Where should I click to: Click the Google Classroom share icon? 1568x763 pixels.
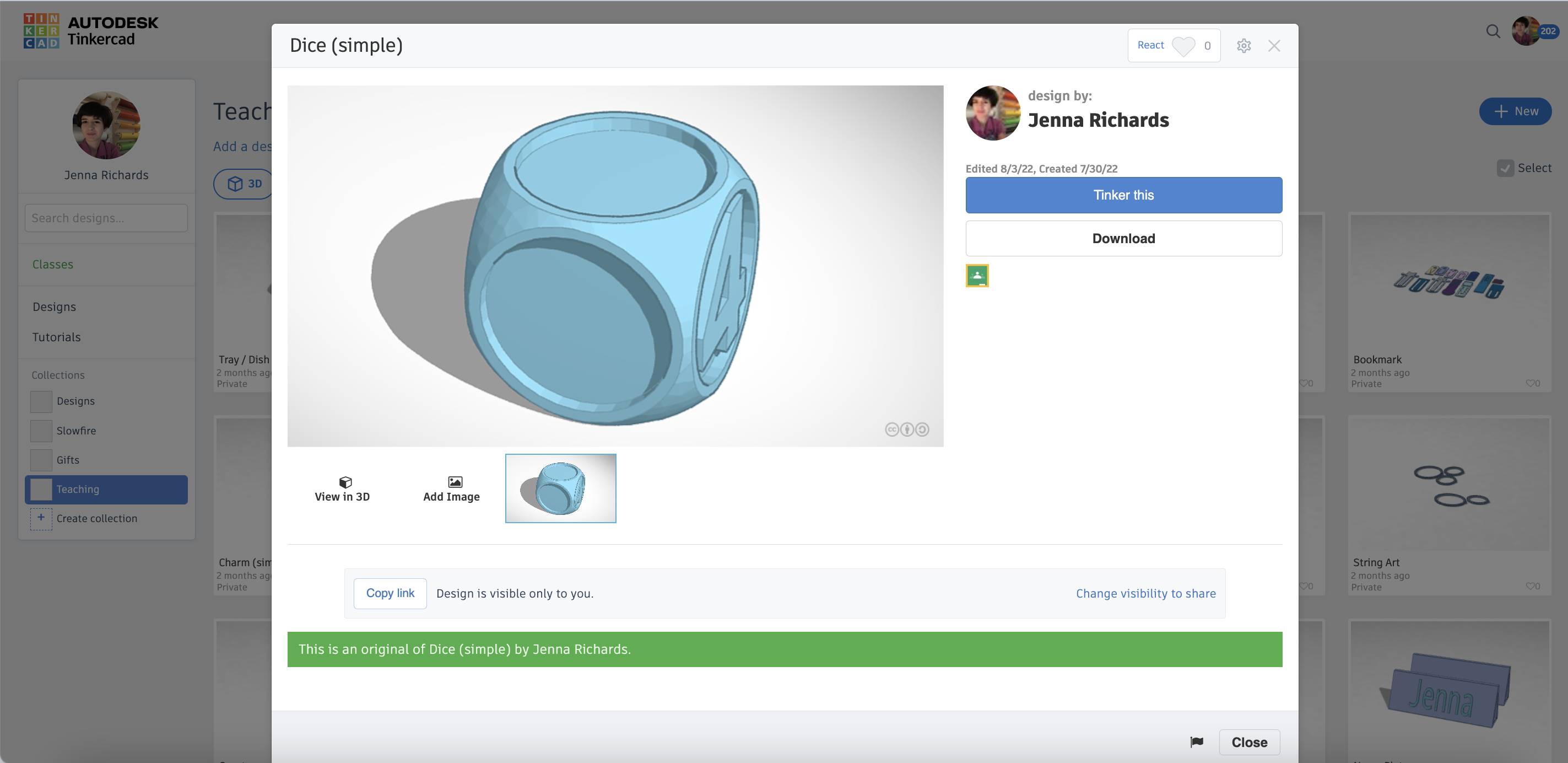tap(977, 275)
